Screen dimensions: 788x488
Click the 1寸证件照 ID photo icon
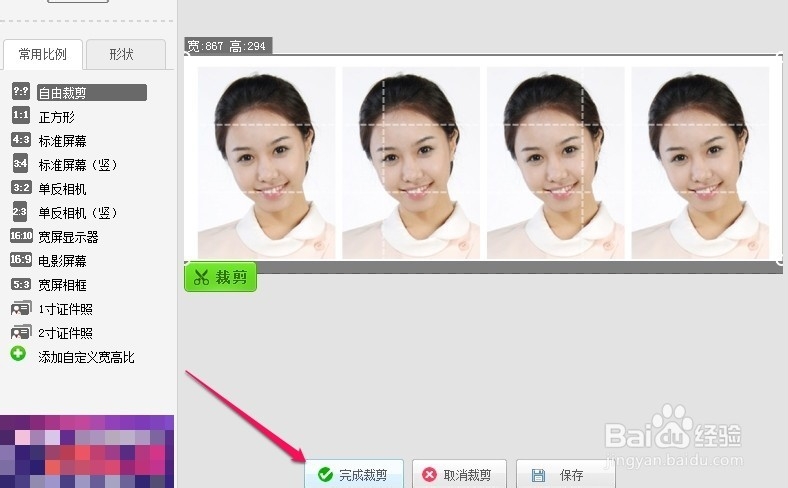[21, 308]
